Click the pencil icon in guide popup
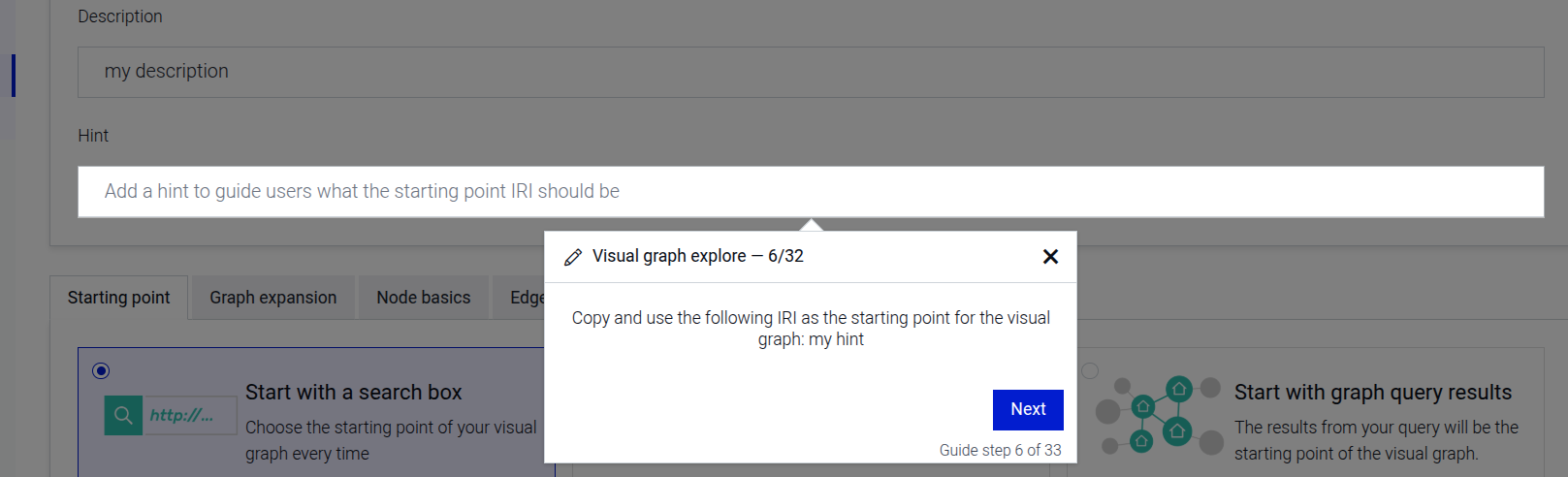The height and width of the screenshot is (477, 1568). [x=573, y=257]
